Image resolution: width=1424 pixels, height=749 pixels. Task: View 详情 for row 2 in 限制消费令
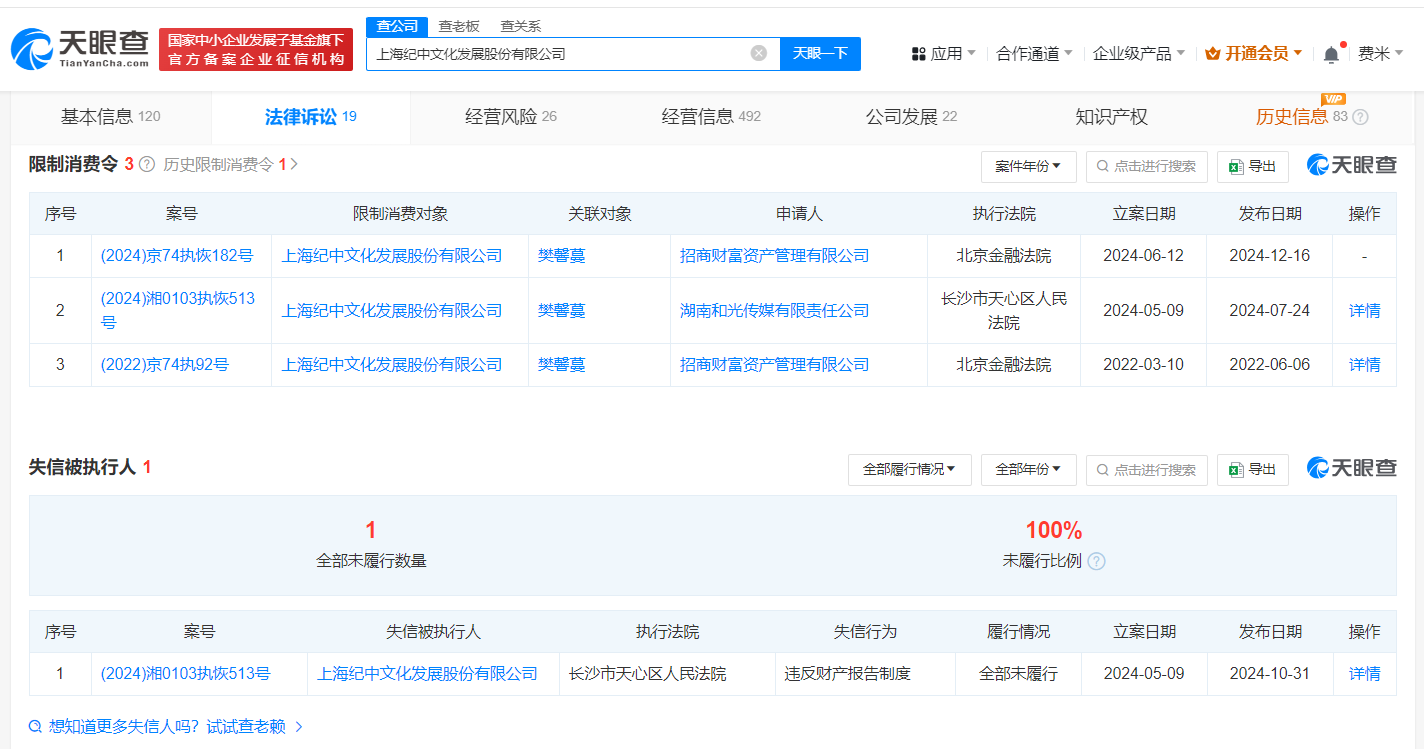tap(1364, 311)
